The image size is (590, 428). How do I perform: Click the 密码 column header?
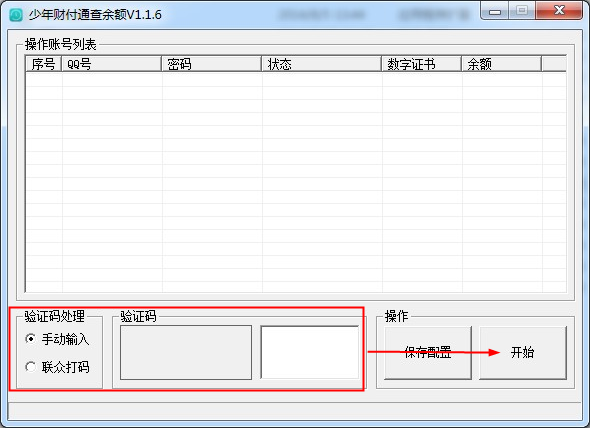pyautogui.click(x=211, y=64)
